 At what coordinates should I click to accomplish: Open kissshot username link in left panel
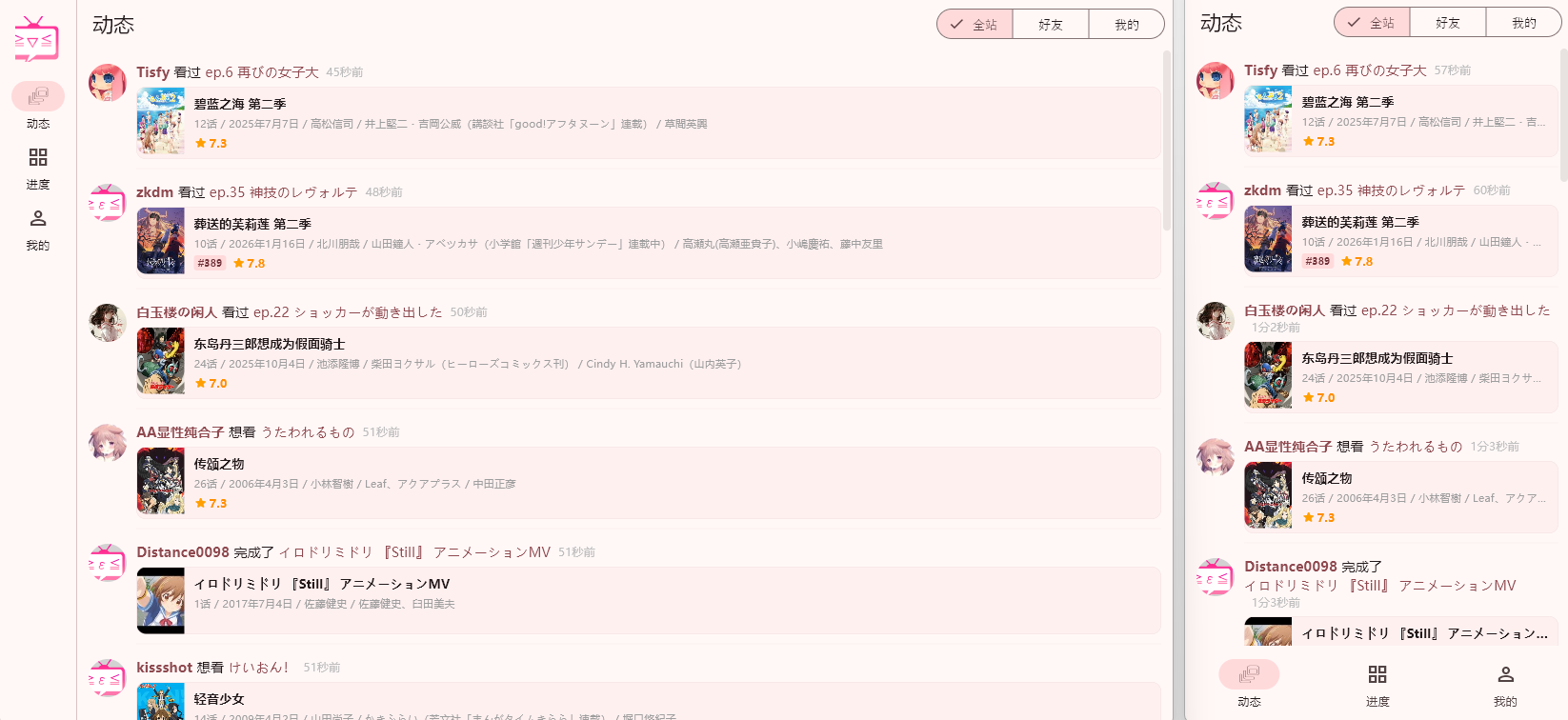(165, 668)
